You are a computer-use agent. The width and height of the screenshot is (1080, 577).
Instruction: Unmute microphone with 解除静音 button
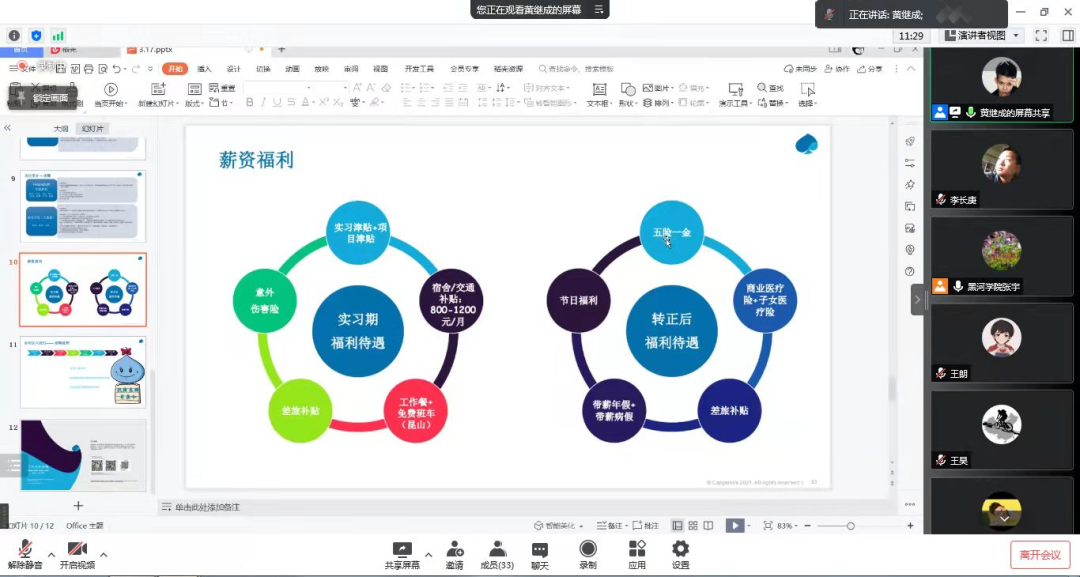coord(27,551)
